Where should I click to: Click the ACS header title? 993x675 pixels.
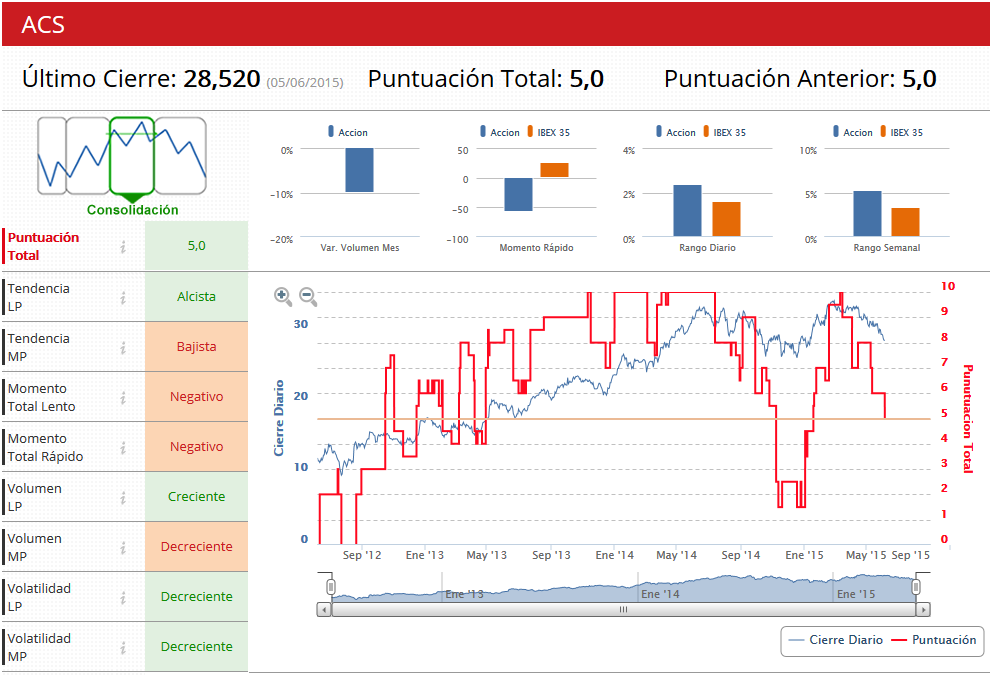(x=43, y=25)
